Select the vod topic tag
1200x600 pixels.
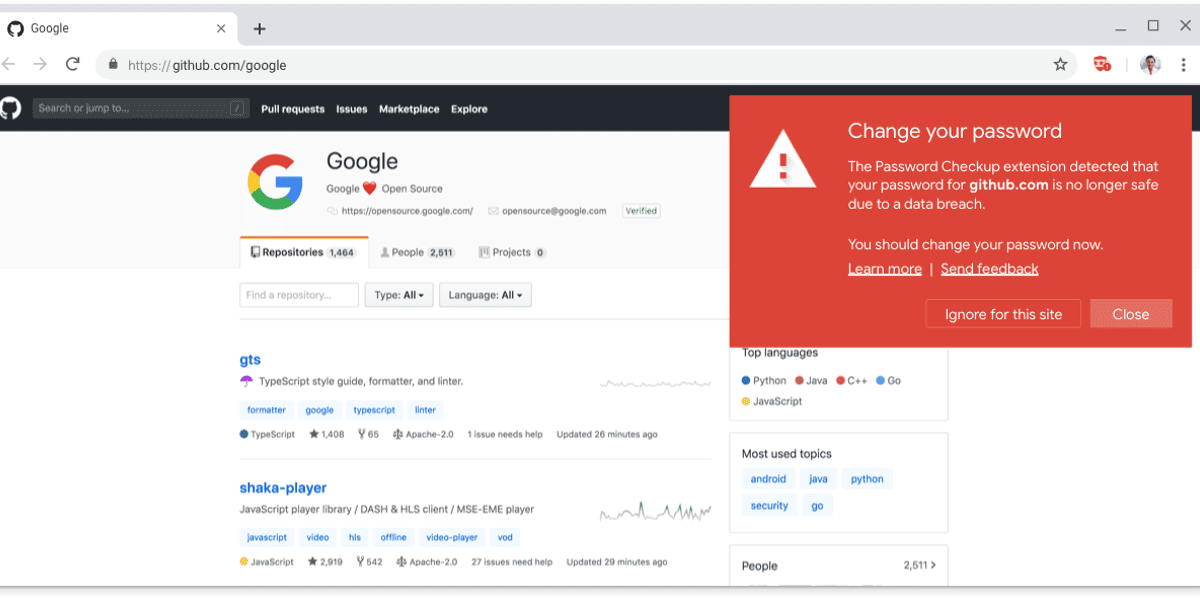[505, 537]
